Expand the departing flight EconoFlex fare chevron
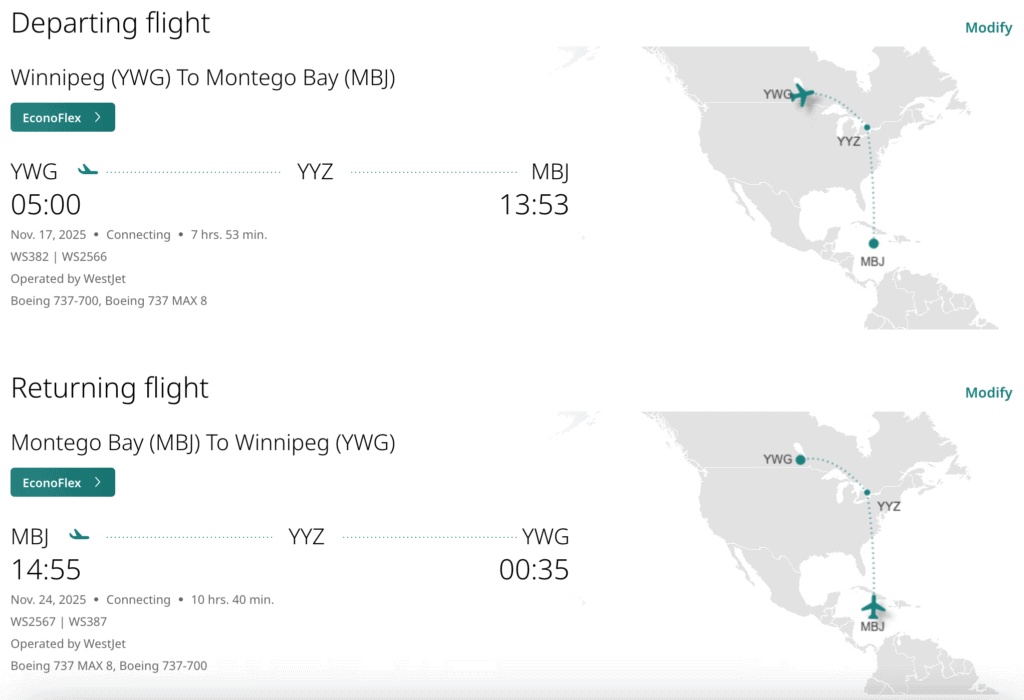The width and height of the screenshot is (1024, 700). (x=97, y=117)
